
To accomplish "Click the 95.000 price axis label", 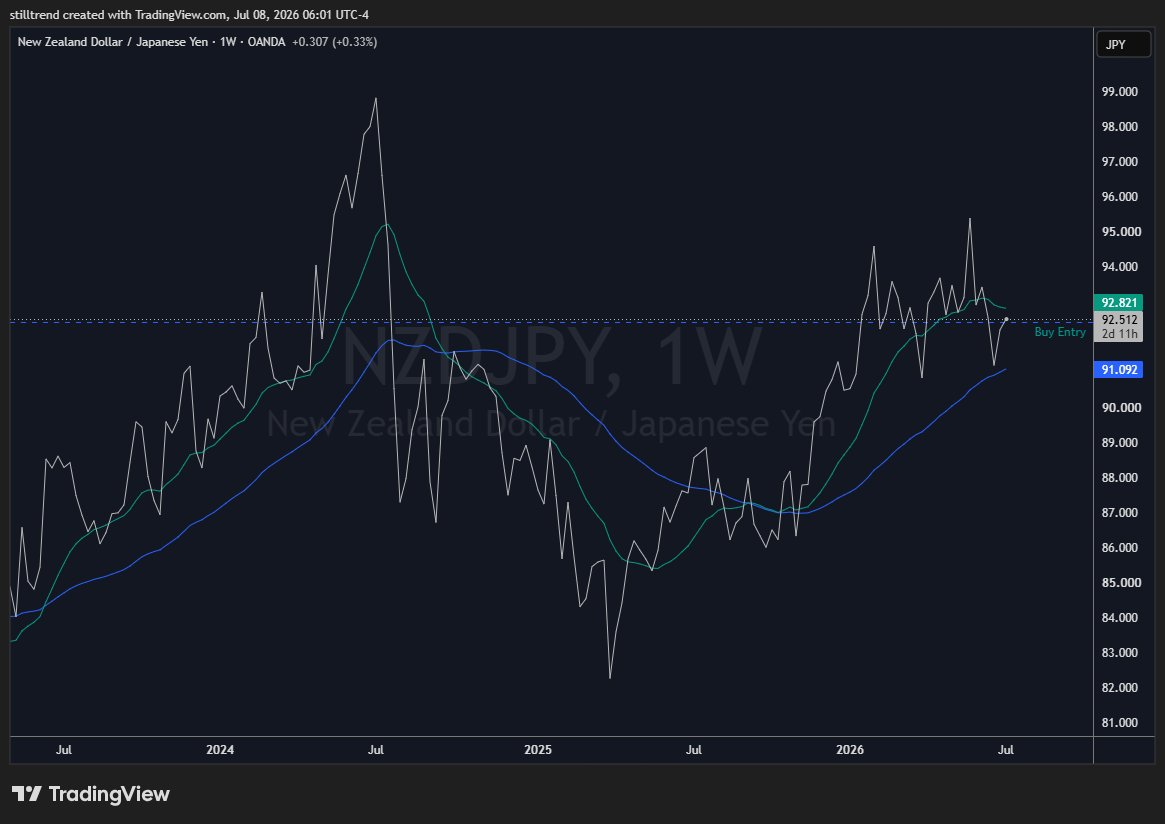I will pyautogui.click(x=1120, y=232).
